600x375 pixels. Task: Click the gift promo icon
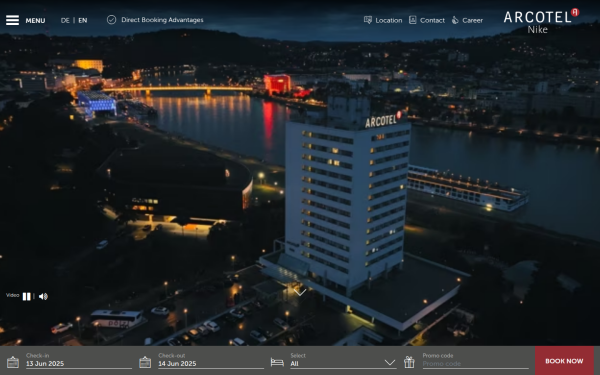coord(409,362)
